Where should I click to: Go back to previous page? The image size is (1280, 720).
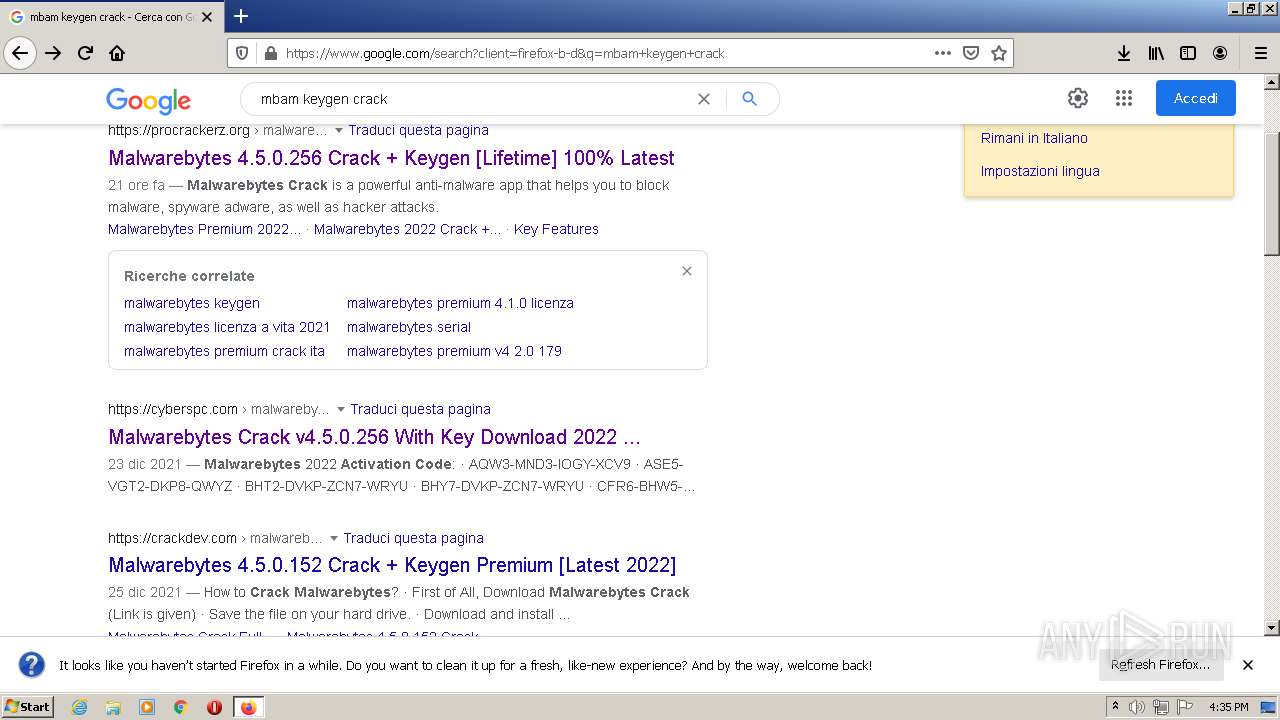point(20,53)
